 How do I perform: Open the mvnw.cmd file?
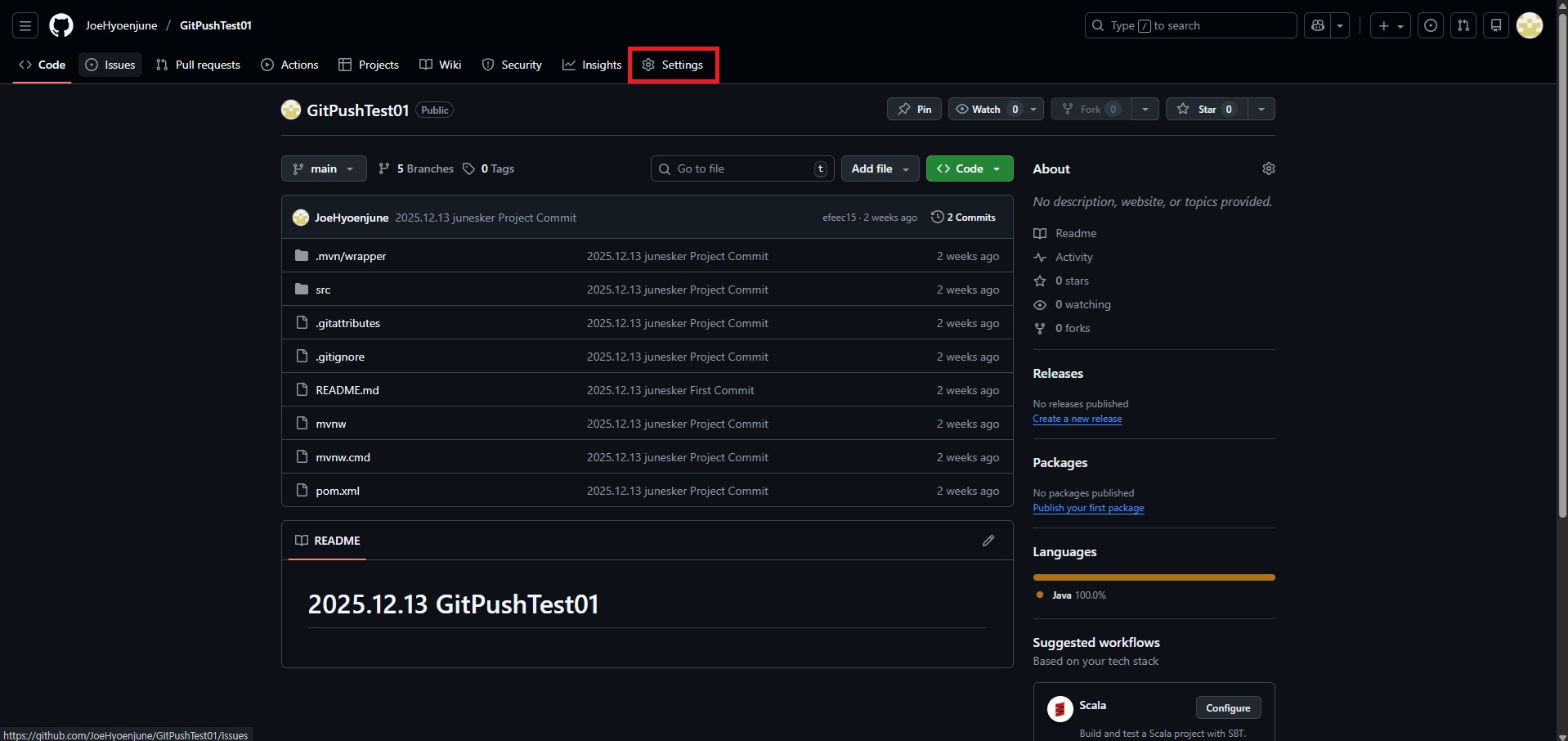[x=343, y=457]
